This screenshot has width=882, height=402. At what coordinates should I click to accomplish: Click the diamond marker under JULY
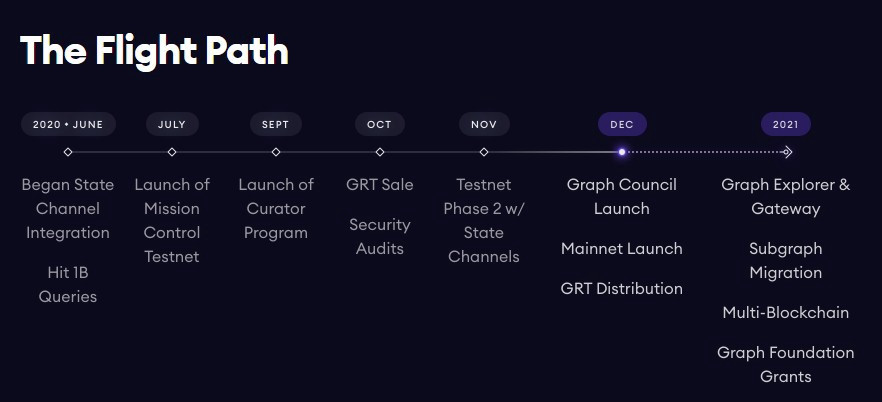coord(172,152)
